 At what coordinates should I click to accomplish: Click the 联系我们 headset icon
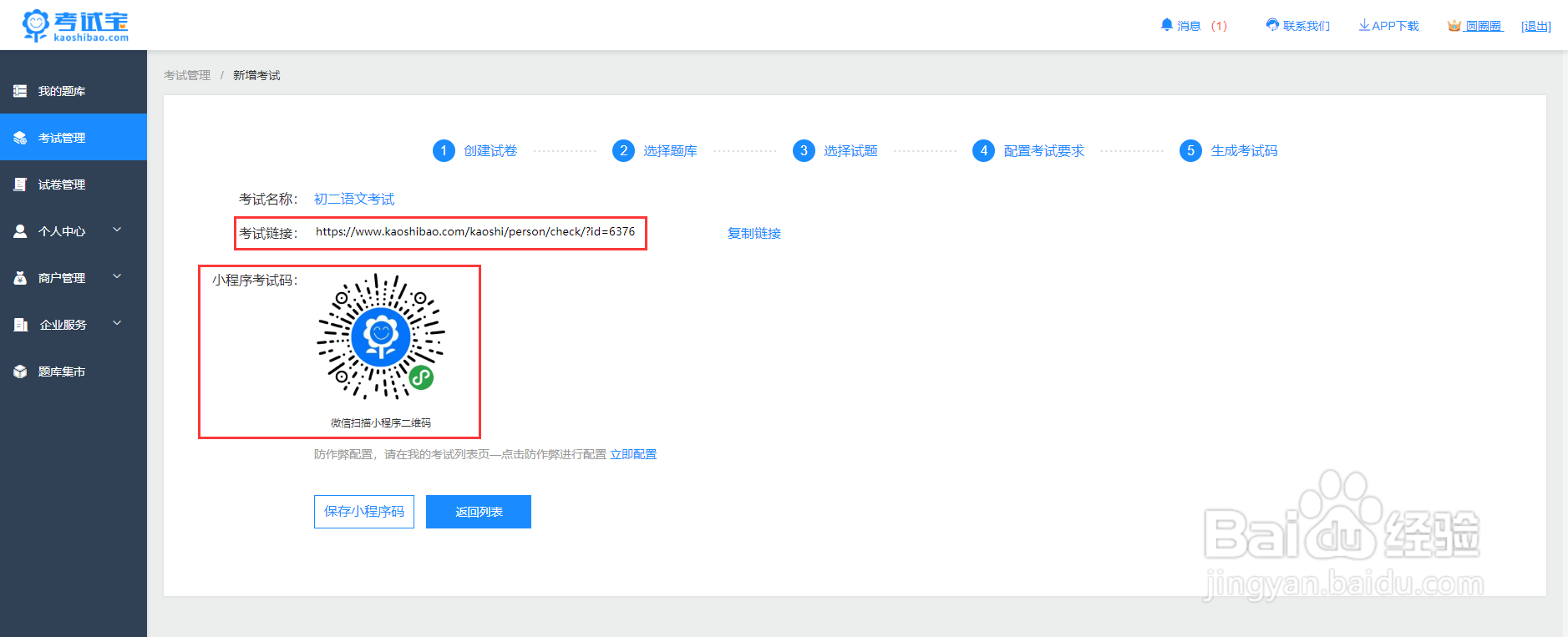coord(1272,25)
